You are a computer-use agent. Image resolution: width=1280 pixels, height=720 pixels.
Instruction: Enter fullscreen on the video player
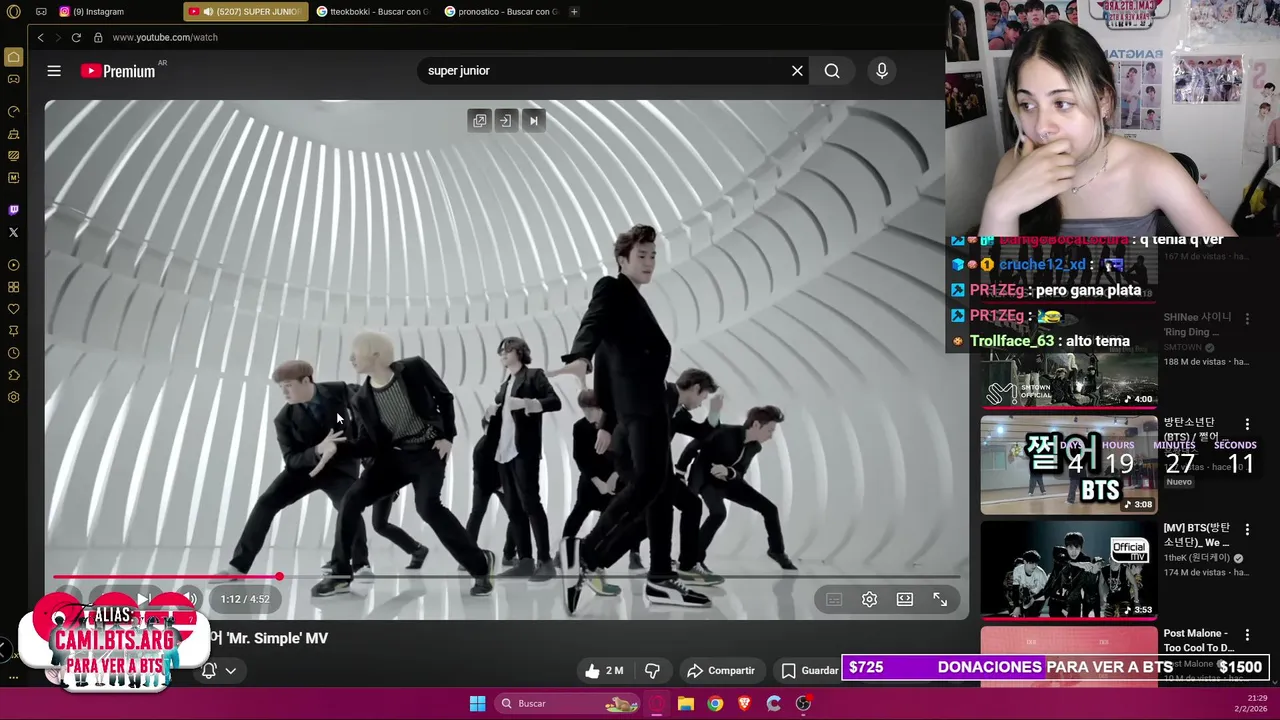(x=940, y=599)
